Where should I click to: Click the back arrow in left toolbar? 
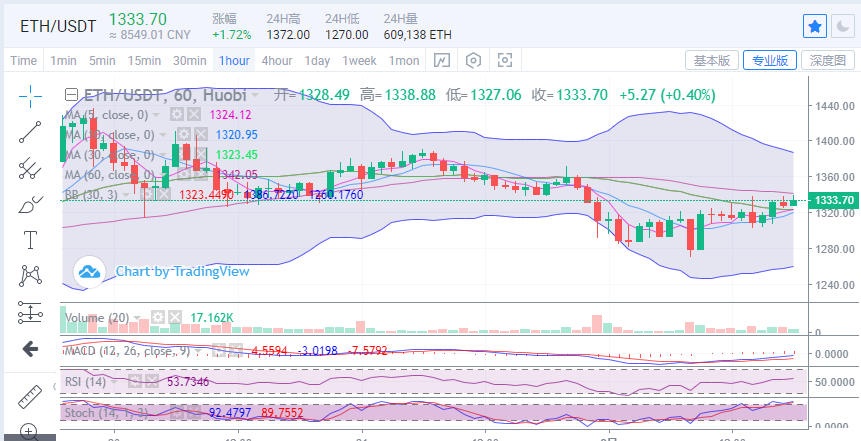tap(30, 349)
